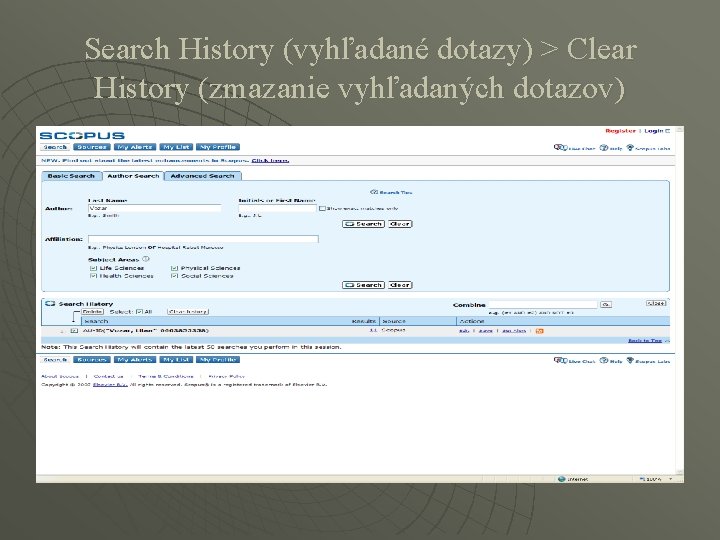
Task: Toggle the Select All checkbox in Search History
Action: (x=140, y=312)
